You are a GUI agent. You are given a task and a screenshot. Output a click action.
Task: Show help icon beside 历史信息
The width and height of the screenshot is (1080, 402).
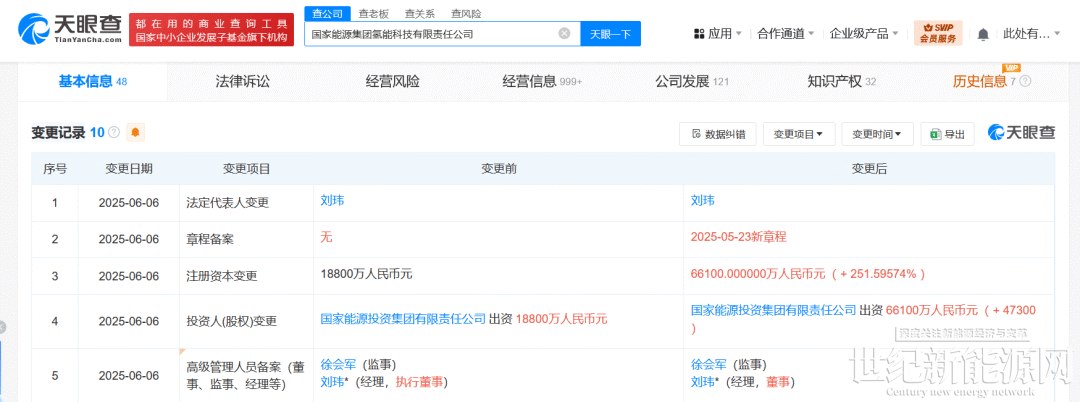pos(1025,81)
